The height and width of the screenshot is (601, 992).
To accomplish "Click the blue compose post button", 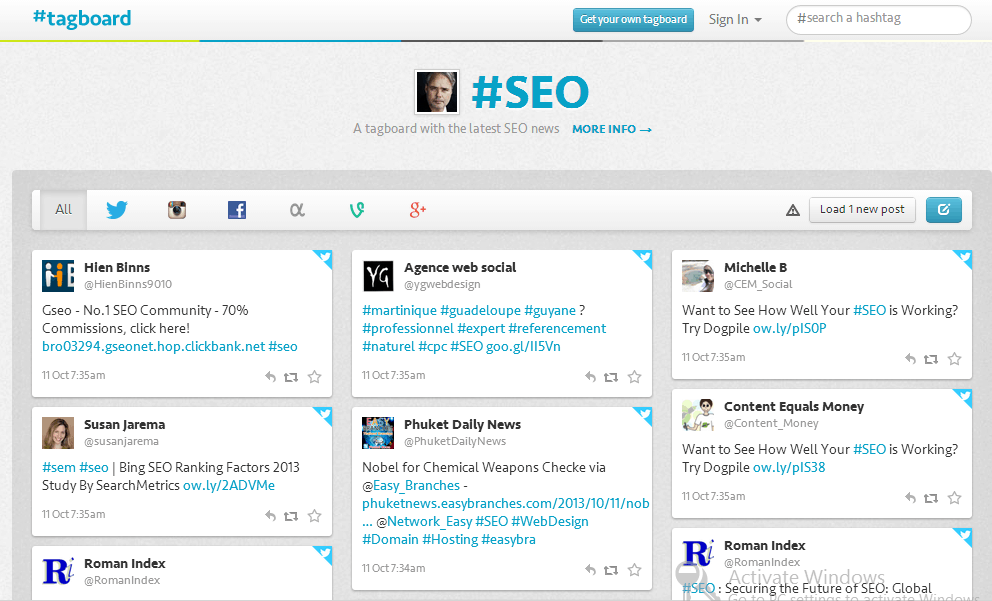I will (x=943, y=209).
